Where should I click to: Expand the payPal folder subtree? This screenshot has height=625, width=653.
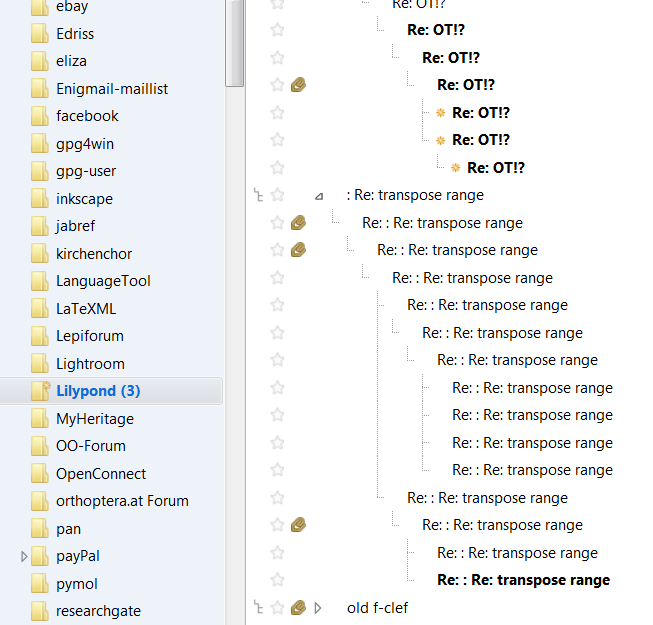[25, 556]
